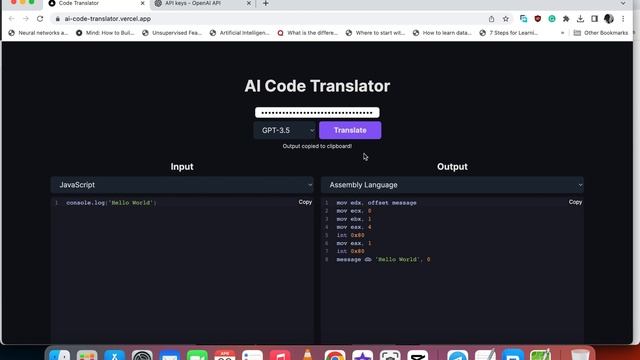
Task: Click the purple Translate button
Action: (x=350, y=130)
